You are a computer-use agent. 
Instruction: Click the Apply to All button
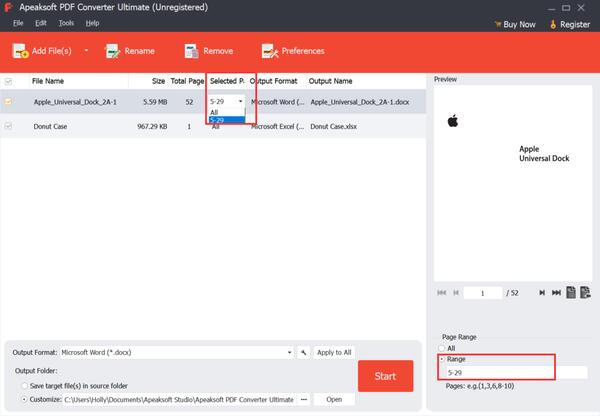(x=333, y=352)
